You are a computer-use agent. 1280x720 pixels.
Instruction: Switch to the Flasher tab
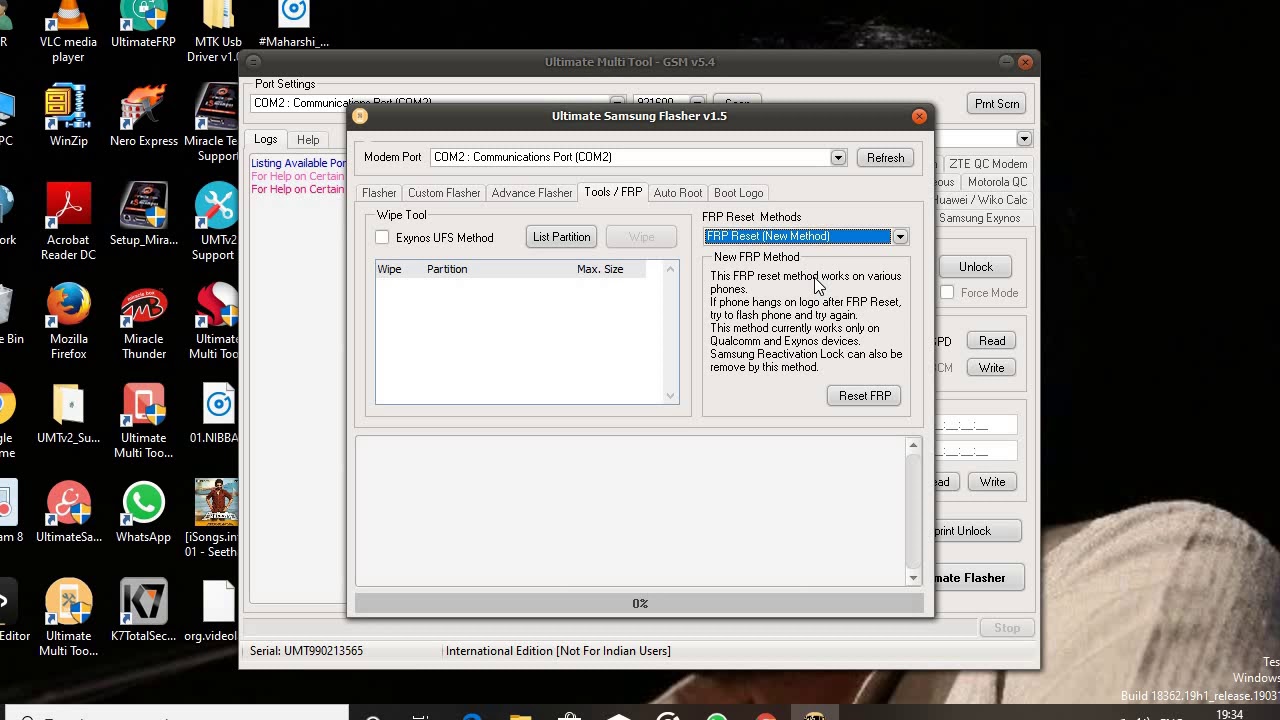click(x=379, y=193)
